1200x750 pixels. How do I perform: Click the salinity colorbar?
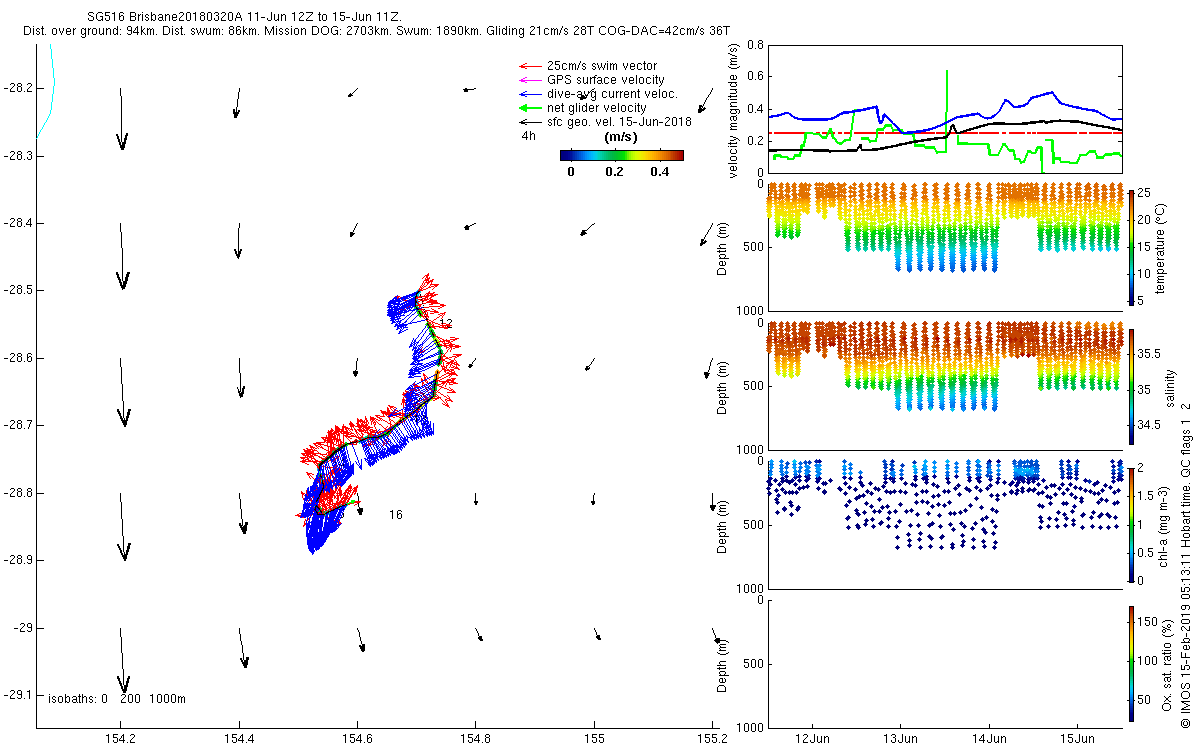(1131, 385)
